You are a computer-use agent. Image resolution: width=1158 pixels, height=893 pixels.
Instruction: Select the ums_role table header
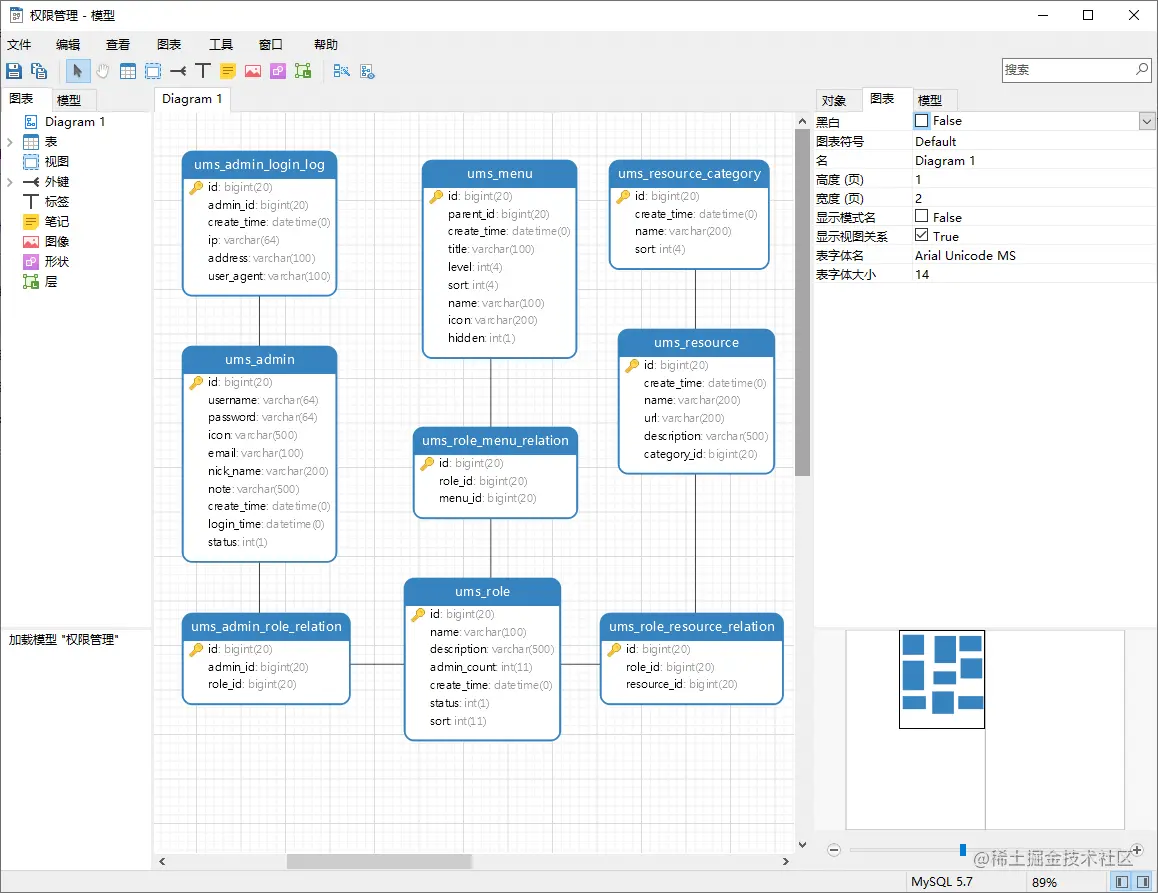(x=482, y=592)
